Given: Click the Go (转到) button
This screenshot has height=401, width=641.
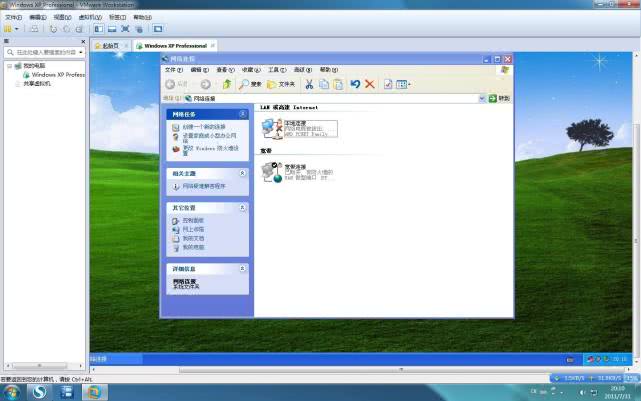Looking at the screenshot, I should (x=499, y=99).
